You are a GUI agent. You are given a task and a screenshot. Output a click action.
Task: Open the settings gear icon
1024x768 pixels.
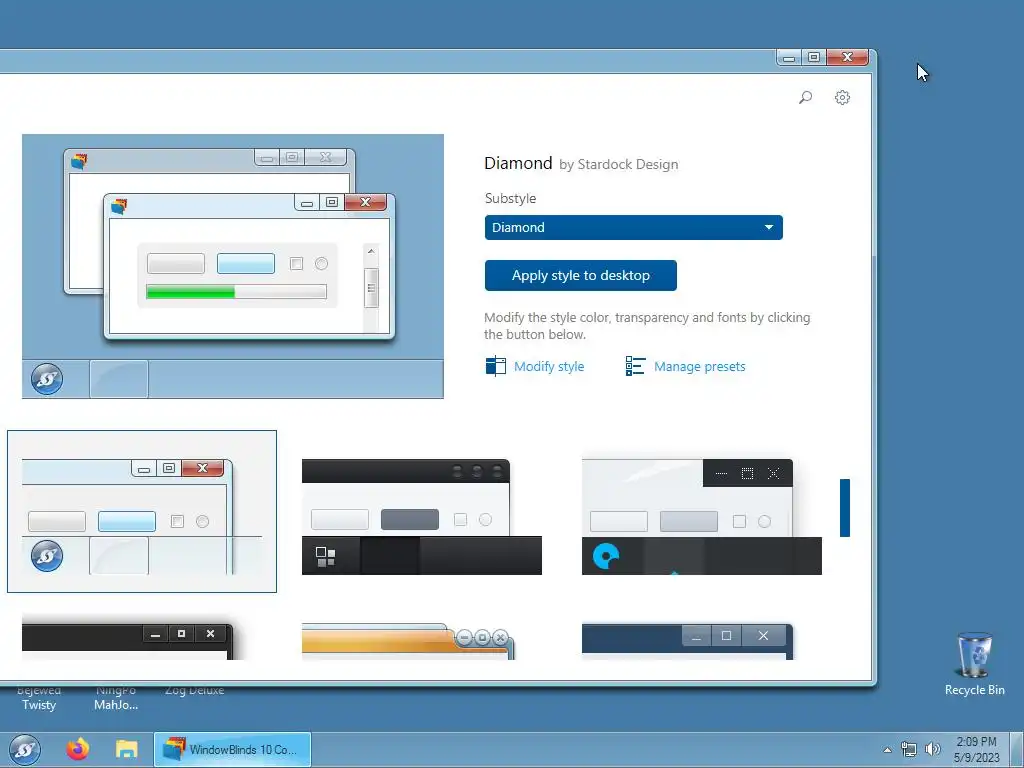[842, 97]
